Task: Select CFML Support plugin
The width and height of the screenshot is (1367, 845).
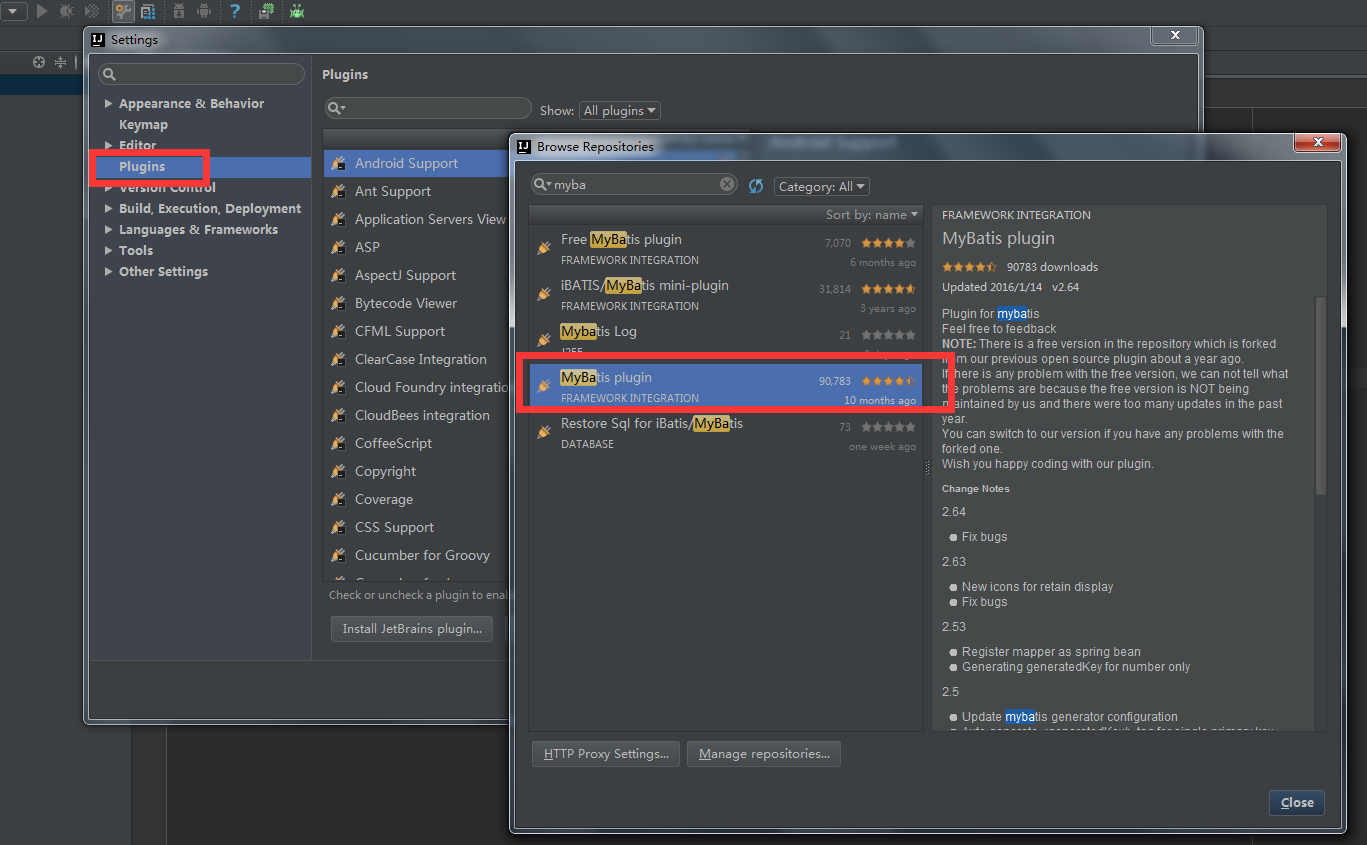Action: point(417,331)
